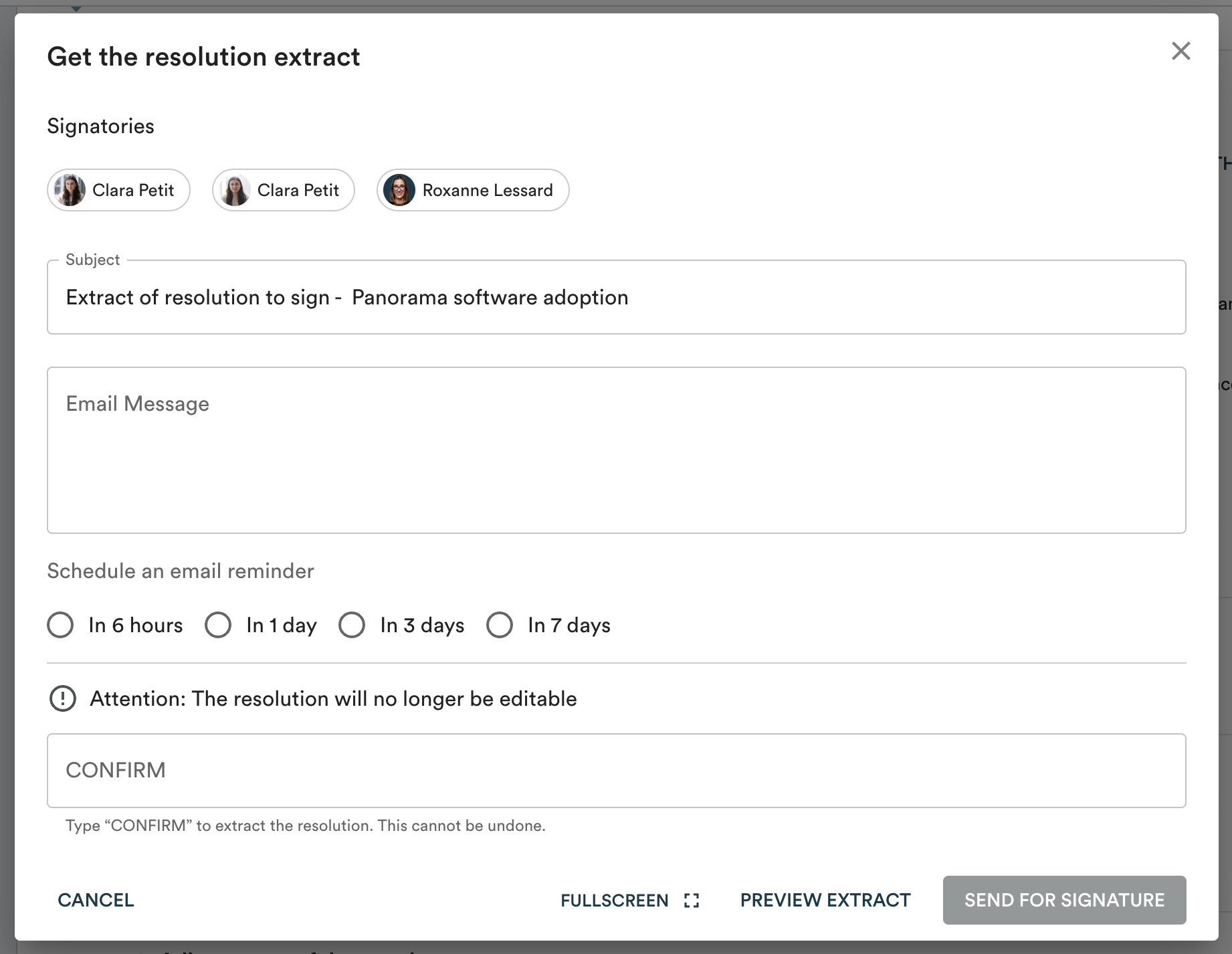Click PREVIEW EXTRACT

[825, 900]
